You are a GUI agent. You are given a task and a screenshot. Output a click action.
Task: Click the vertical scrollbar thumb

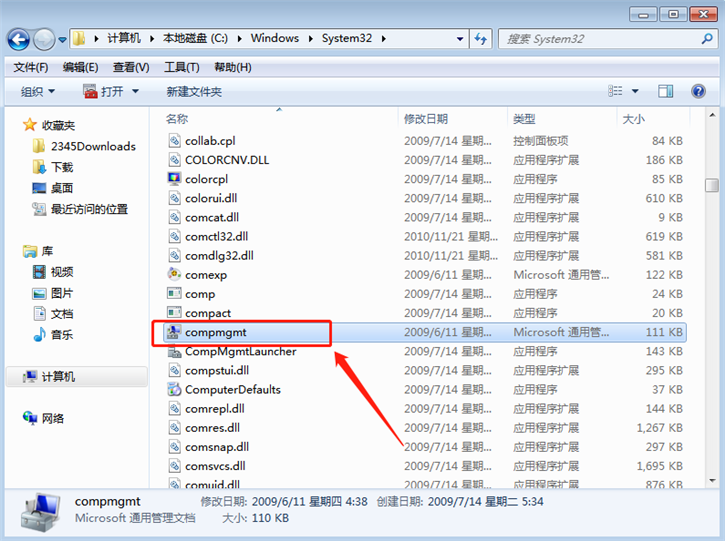[712, 185]
